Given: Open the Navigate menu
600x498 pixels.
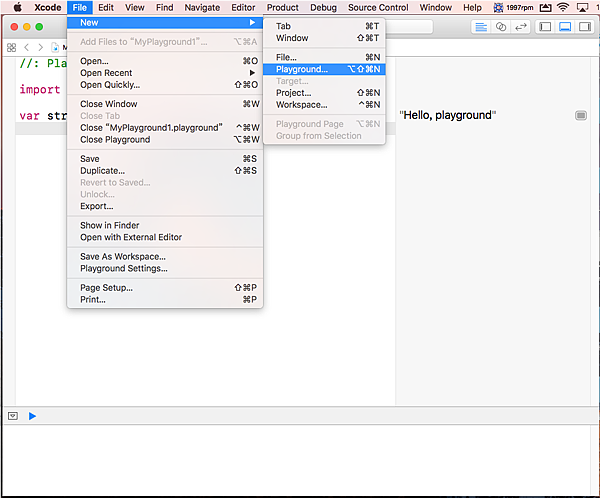Looking at the screenshot, I should pyautogui.click(x=202, y=7).
